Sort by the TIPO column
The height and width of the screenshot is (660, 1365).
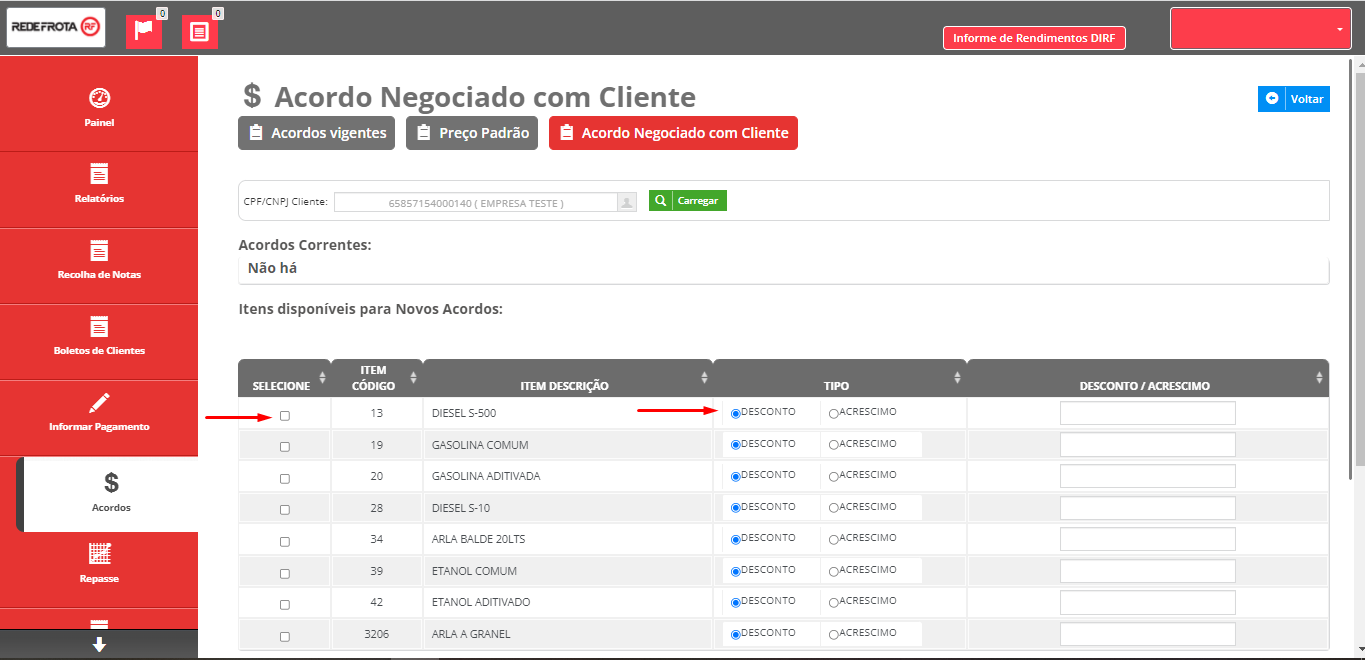tap(839, 378)
